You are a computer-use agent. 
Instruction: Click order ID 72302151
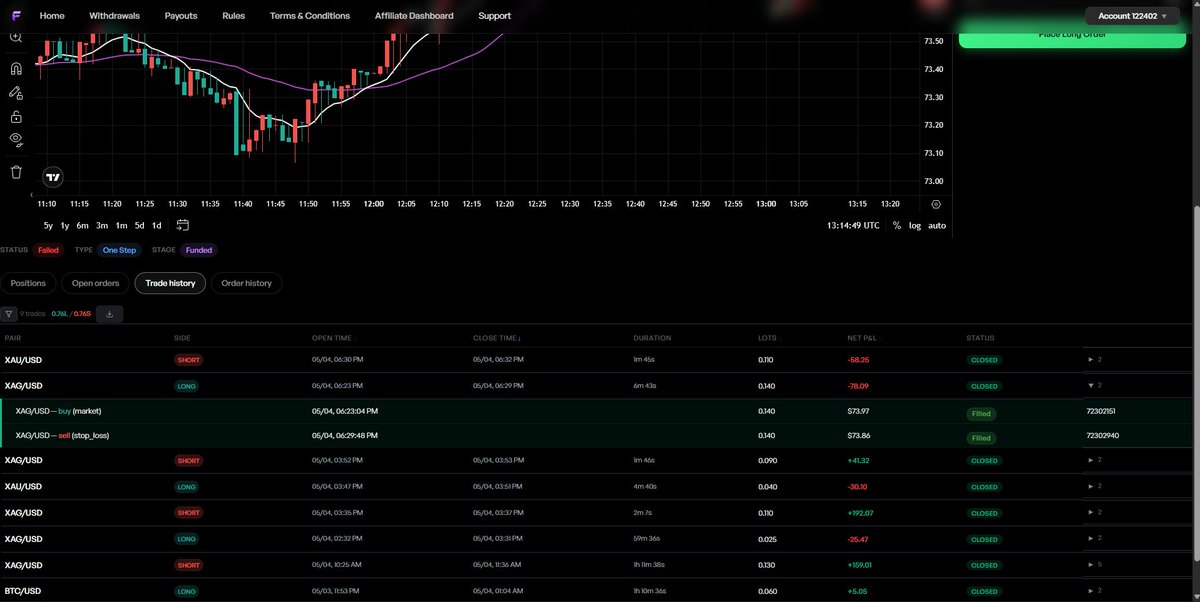point(1101,411)
